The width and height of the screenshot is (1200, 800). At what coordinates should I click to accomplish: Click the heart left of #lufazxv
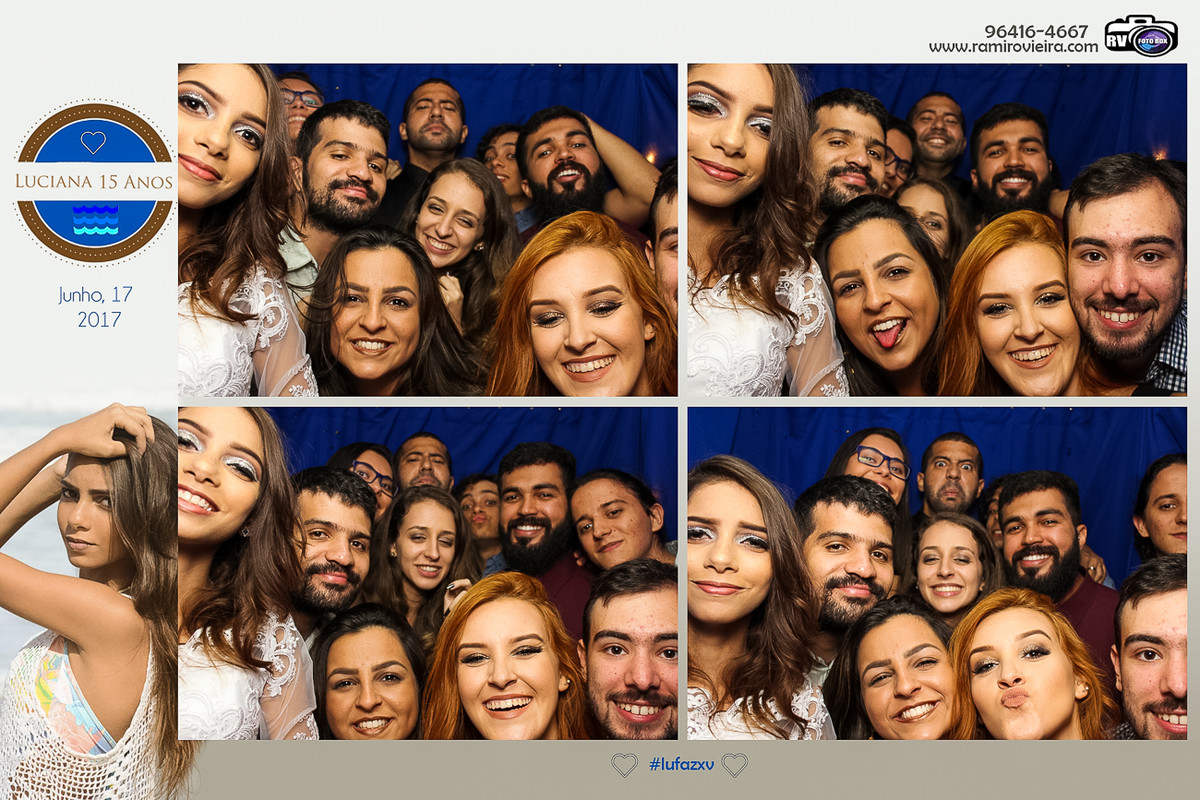(624, 765)
